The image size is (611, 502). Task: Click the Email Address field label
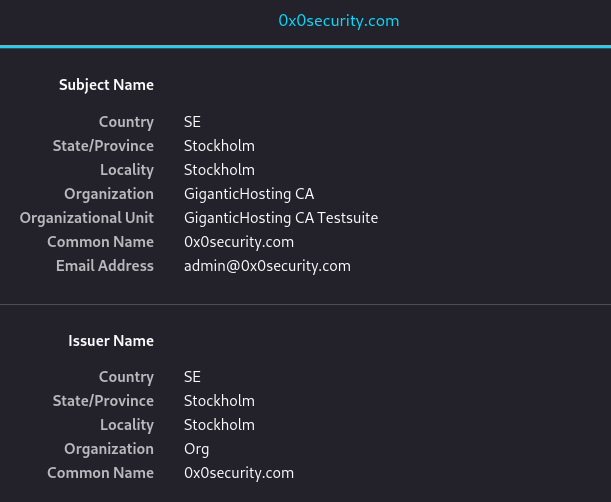(105, 266)
